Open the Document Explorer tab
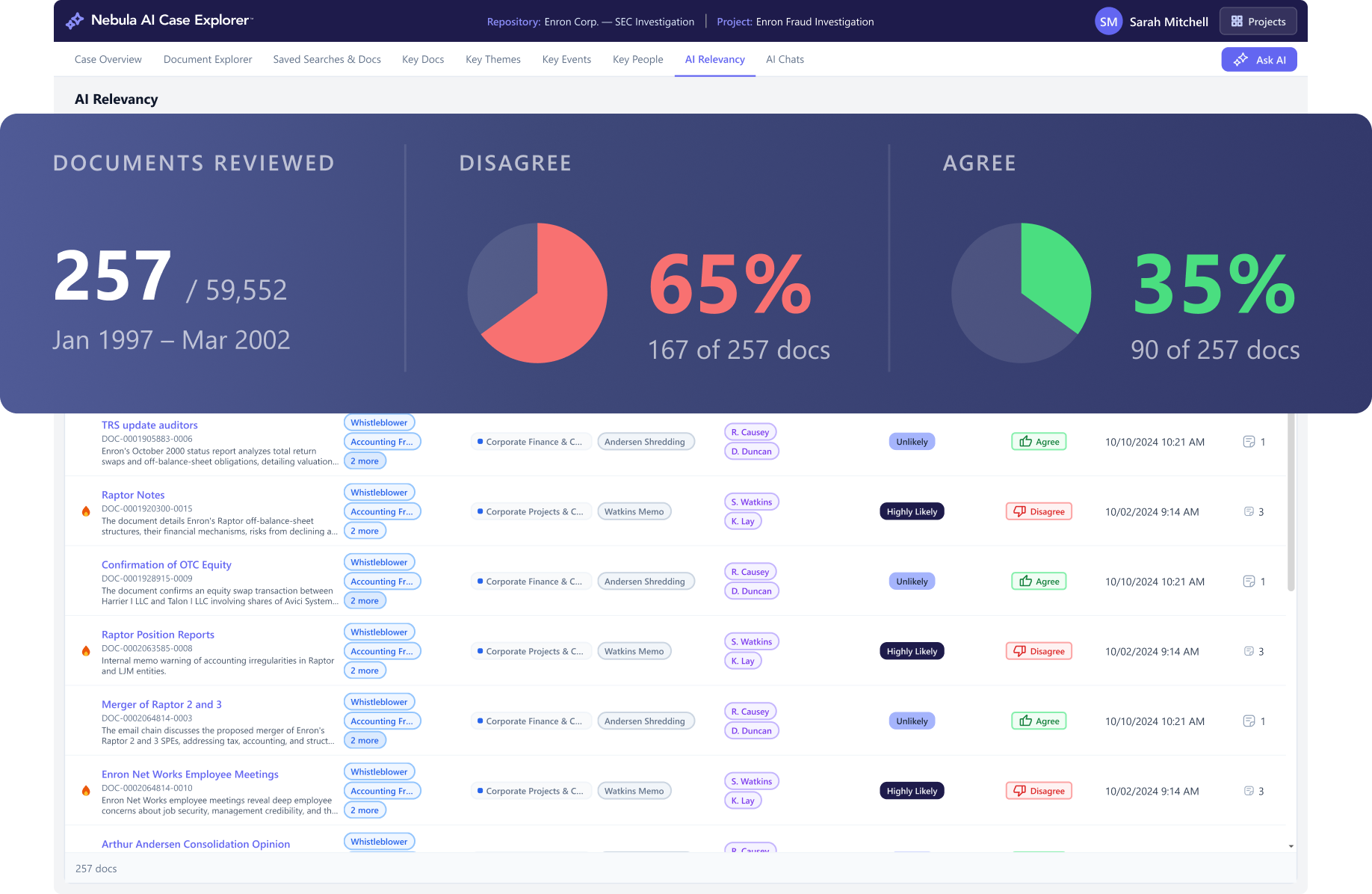Image resolution: width=1372 pixels, height=894 pixels. coord(208,59)
